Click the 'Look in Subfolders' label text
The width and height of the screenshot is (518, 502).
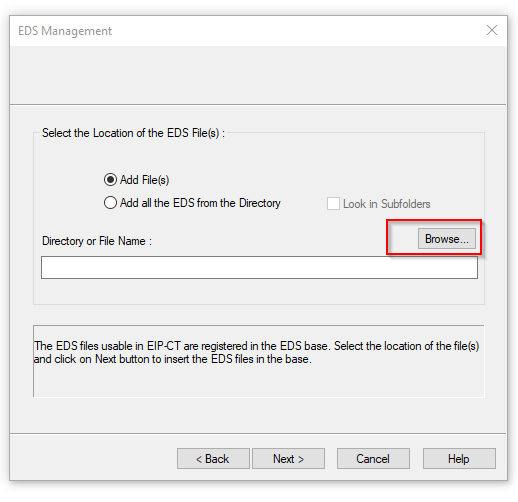tap(387, 204)
